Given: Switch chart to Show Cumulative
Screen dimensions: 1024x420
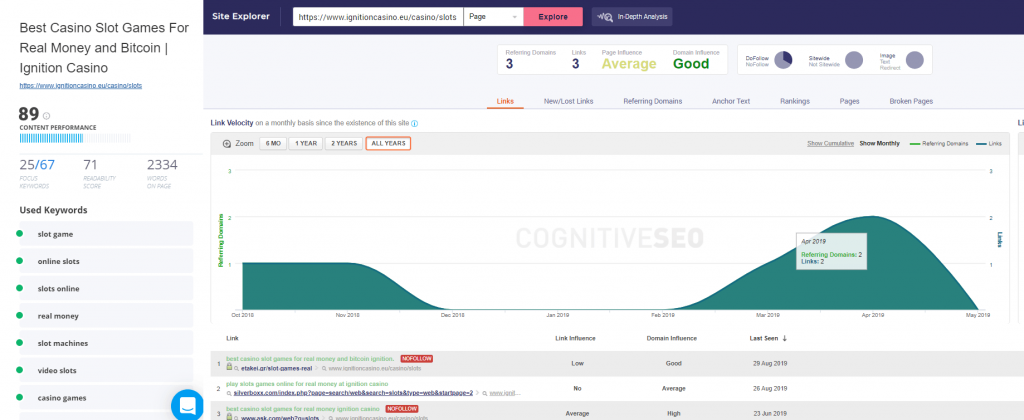Looking at the screenshot, I should point(830,144).
